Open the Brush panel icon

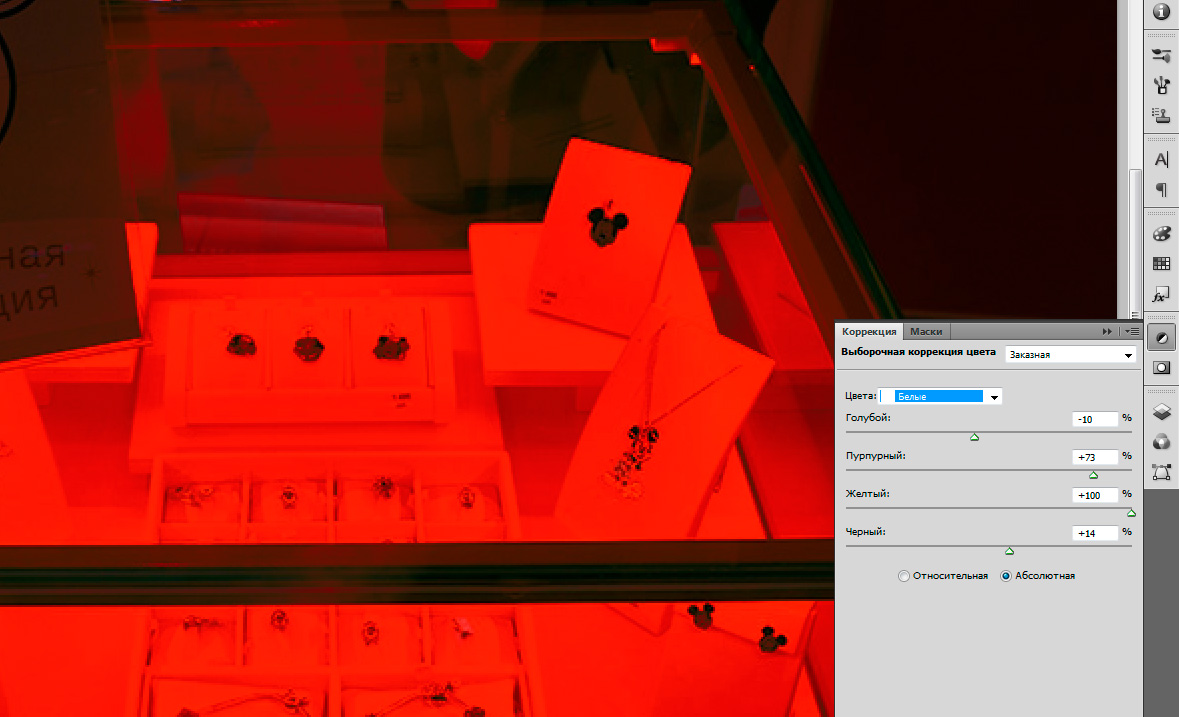[1161, 85]
